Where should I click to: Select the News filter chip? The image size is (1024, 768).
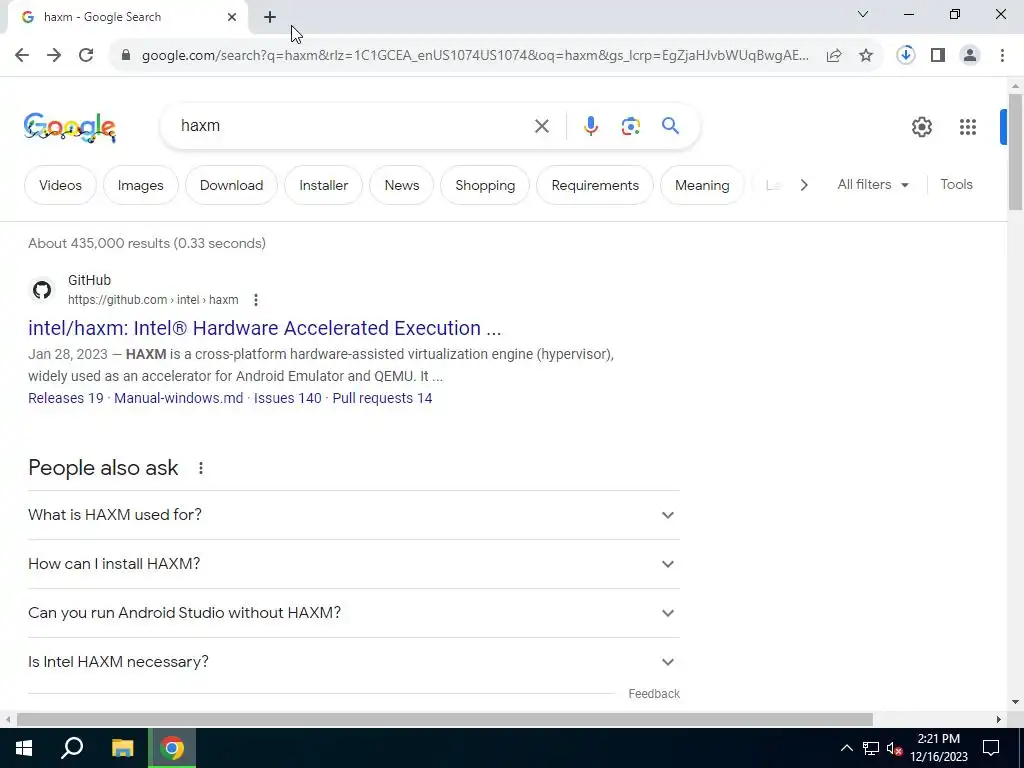click(x=402, y=185)
